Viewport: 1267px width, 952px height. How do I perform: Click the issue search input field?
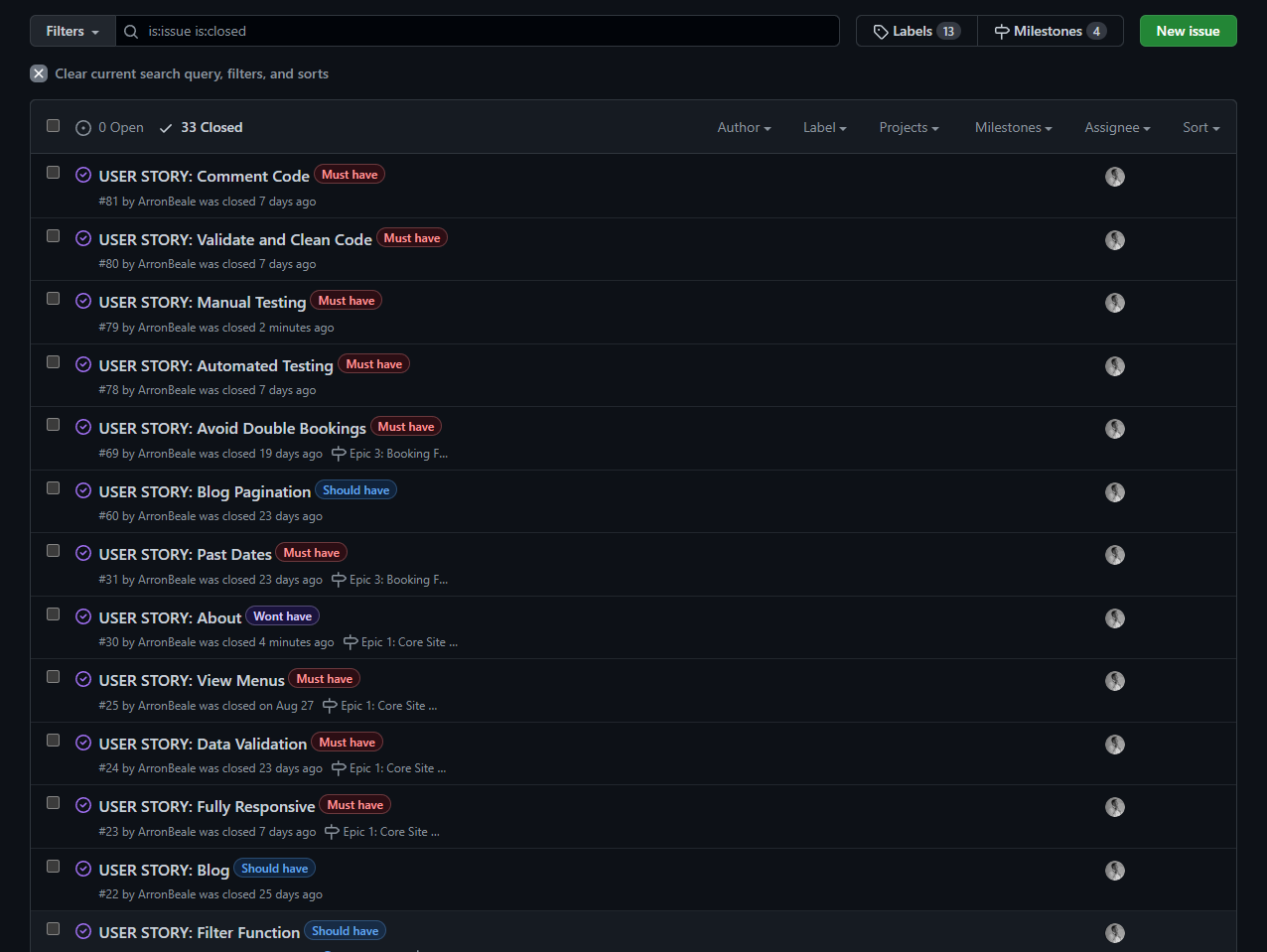[478, 31]
